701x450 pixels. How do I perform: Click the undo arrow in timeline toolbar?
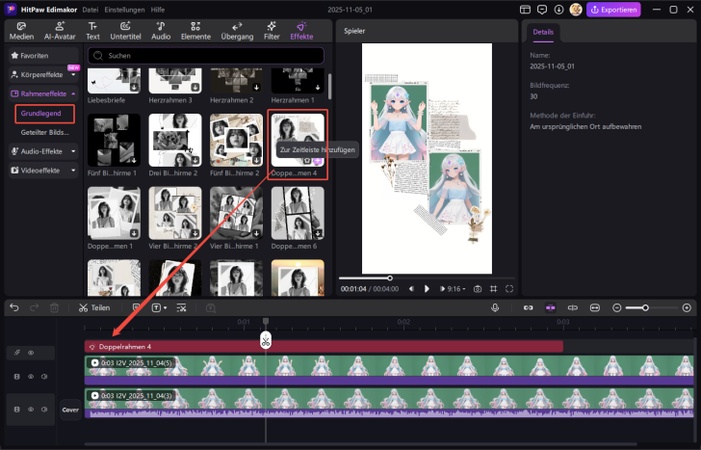tap(14, 308)
